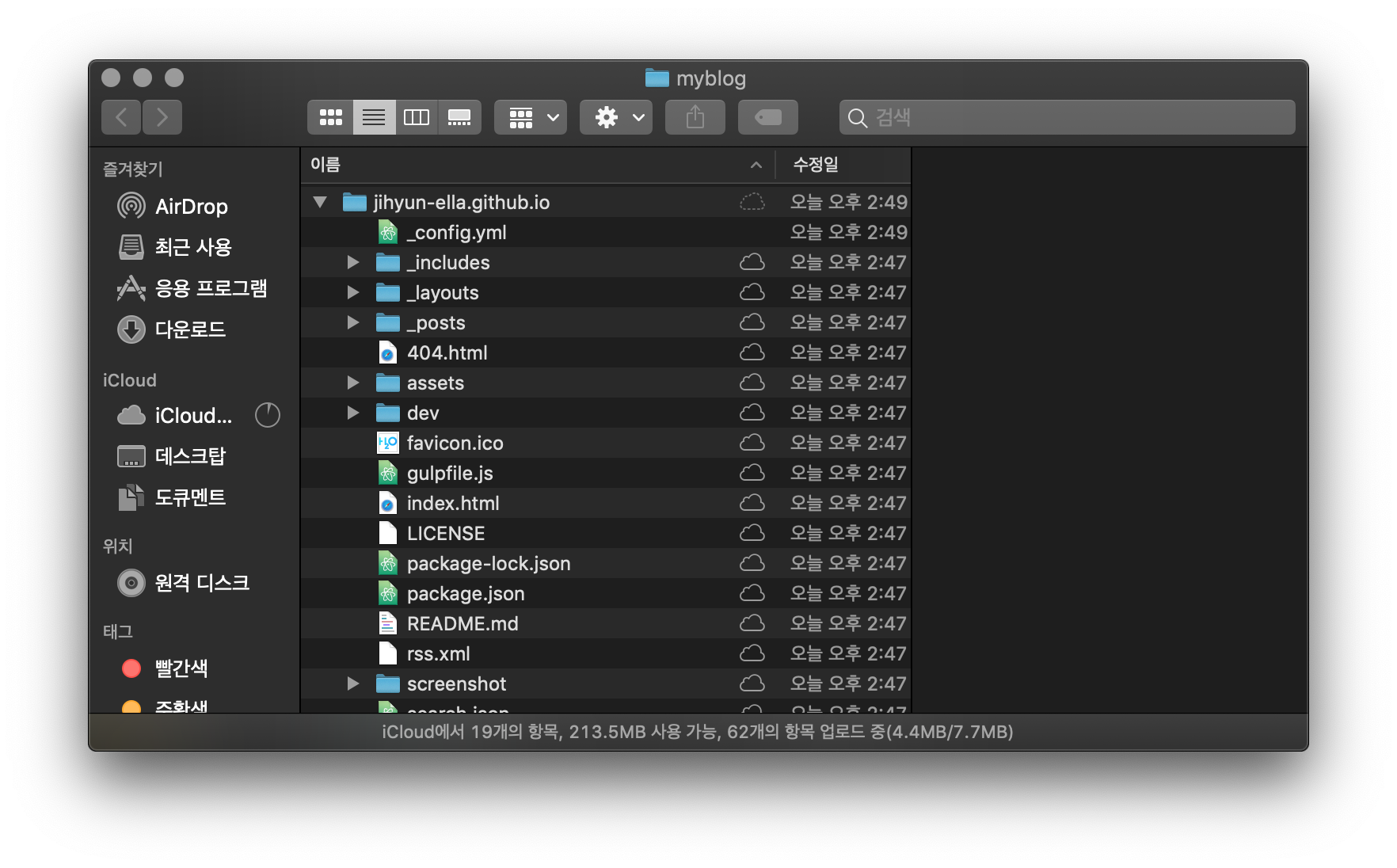The width and height of the screenshot is (1397, 868).
Task: Click the screenshot folder icon
Action: coord(388,683)
